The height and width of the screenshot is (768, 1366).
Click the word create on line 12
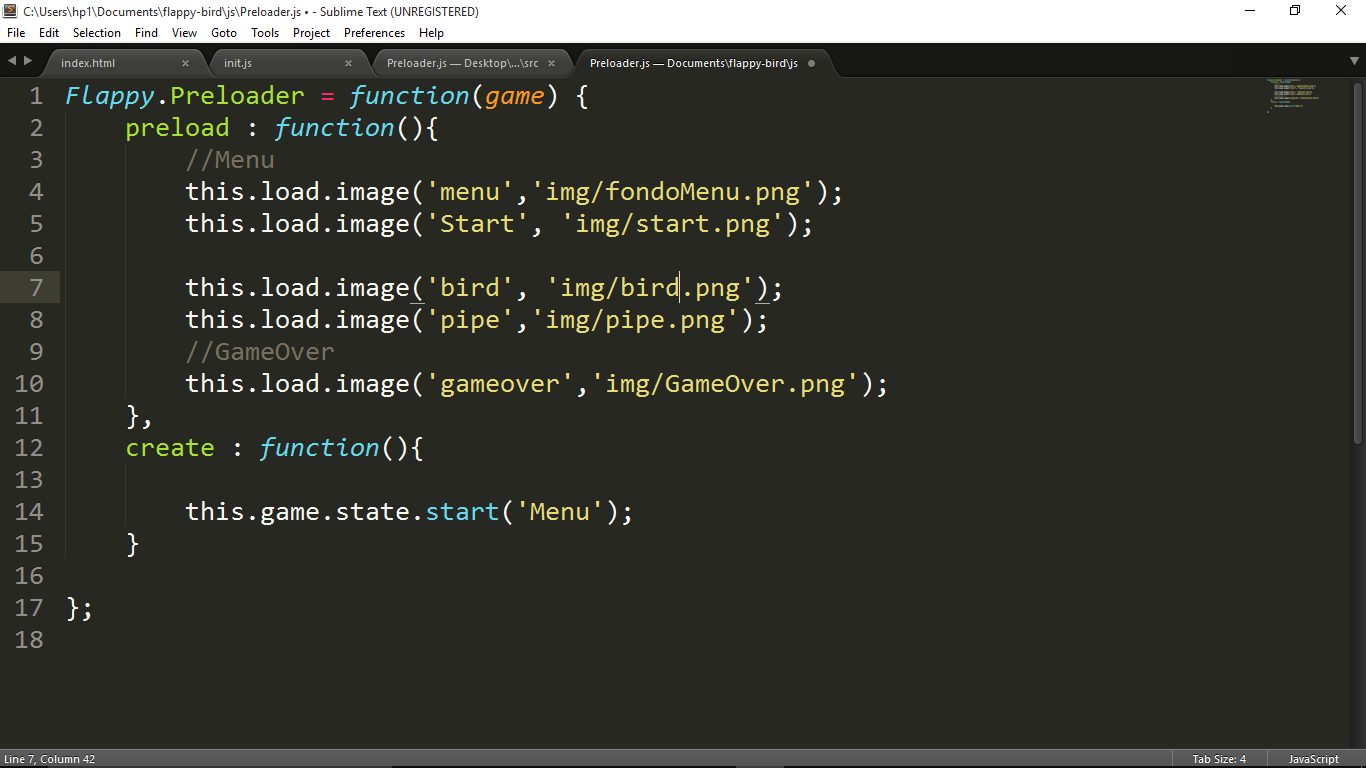pyautogui.click(x=170, y=448)
